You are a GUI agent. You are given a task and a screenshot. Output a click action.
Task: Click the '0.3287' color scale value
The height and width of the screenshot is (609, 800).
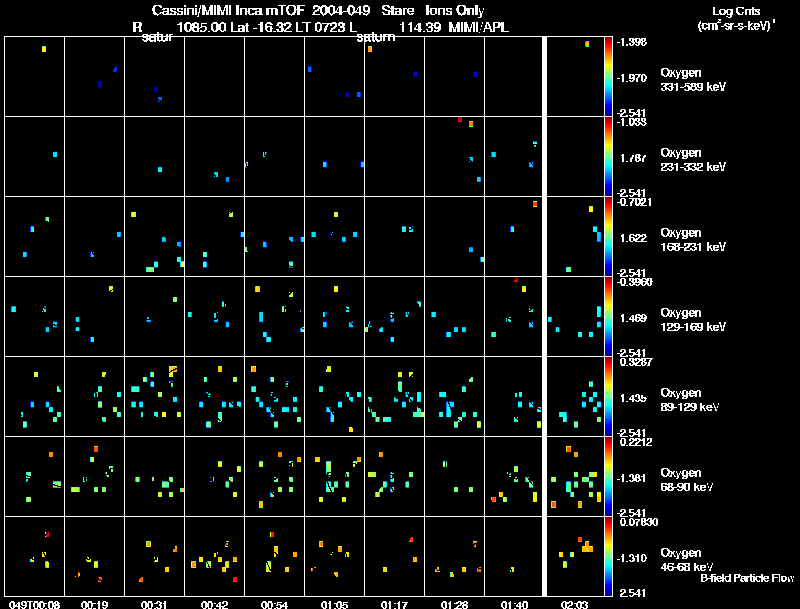click(x=636, y=362)
